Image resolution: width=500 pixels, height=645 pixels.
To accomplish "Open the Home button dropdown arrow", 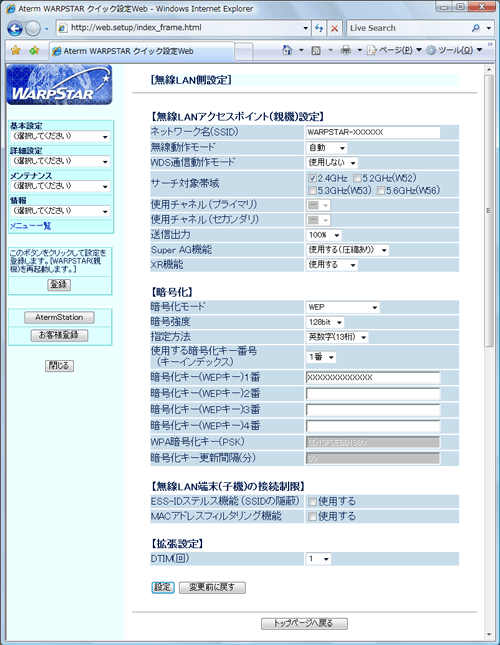I will point(301,50).
